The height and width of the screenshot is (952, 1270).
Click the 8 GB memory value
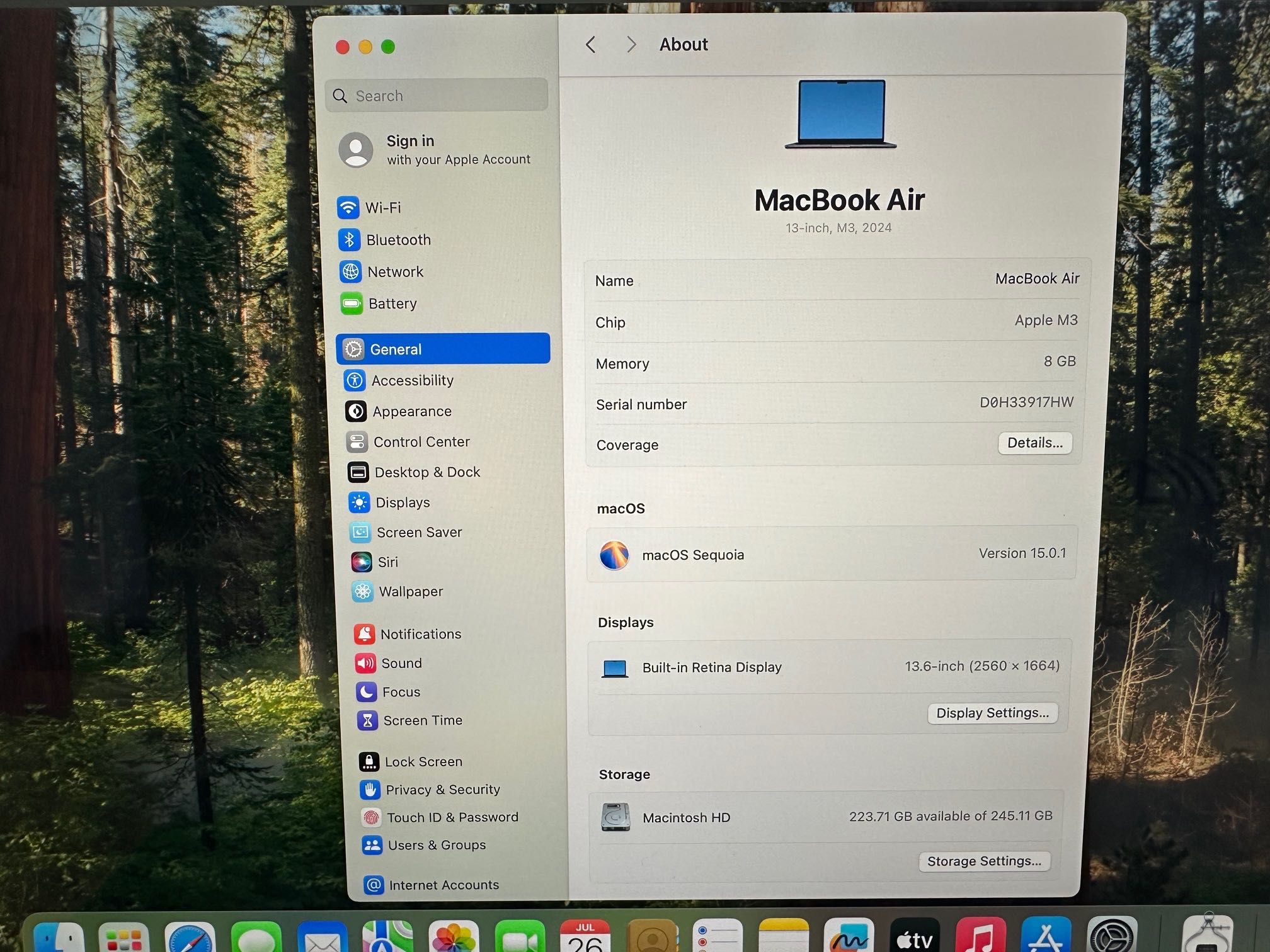1060,361
